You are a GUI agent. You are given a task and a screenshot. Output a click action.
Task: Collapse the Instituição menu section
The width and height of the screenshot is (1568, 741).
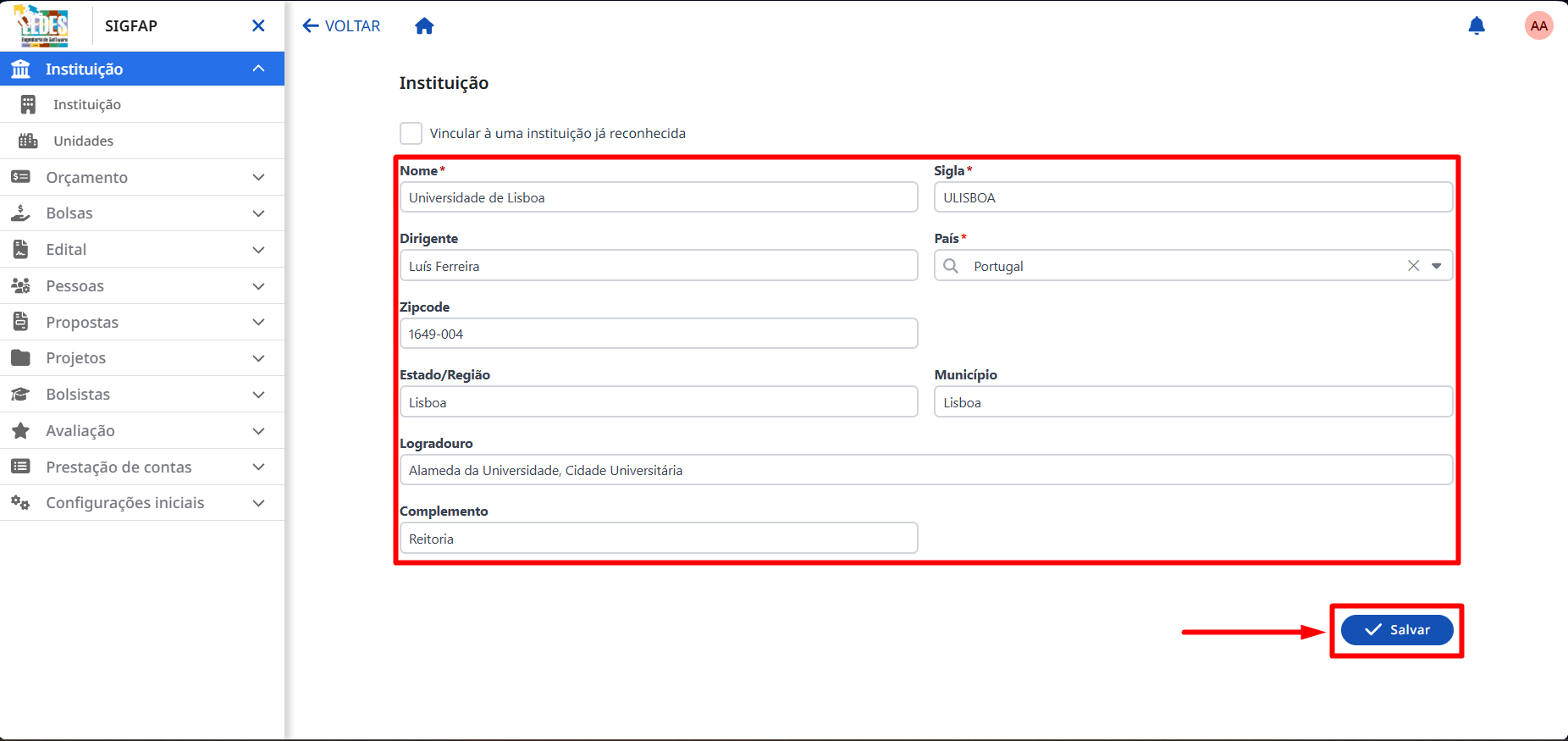coord(259,69)
